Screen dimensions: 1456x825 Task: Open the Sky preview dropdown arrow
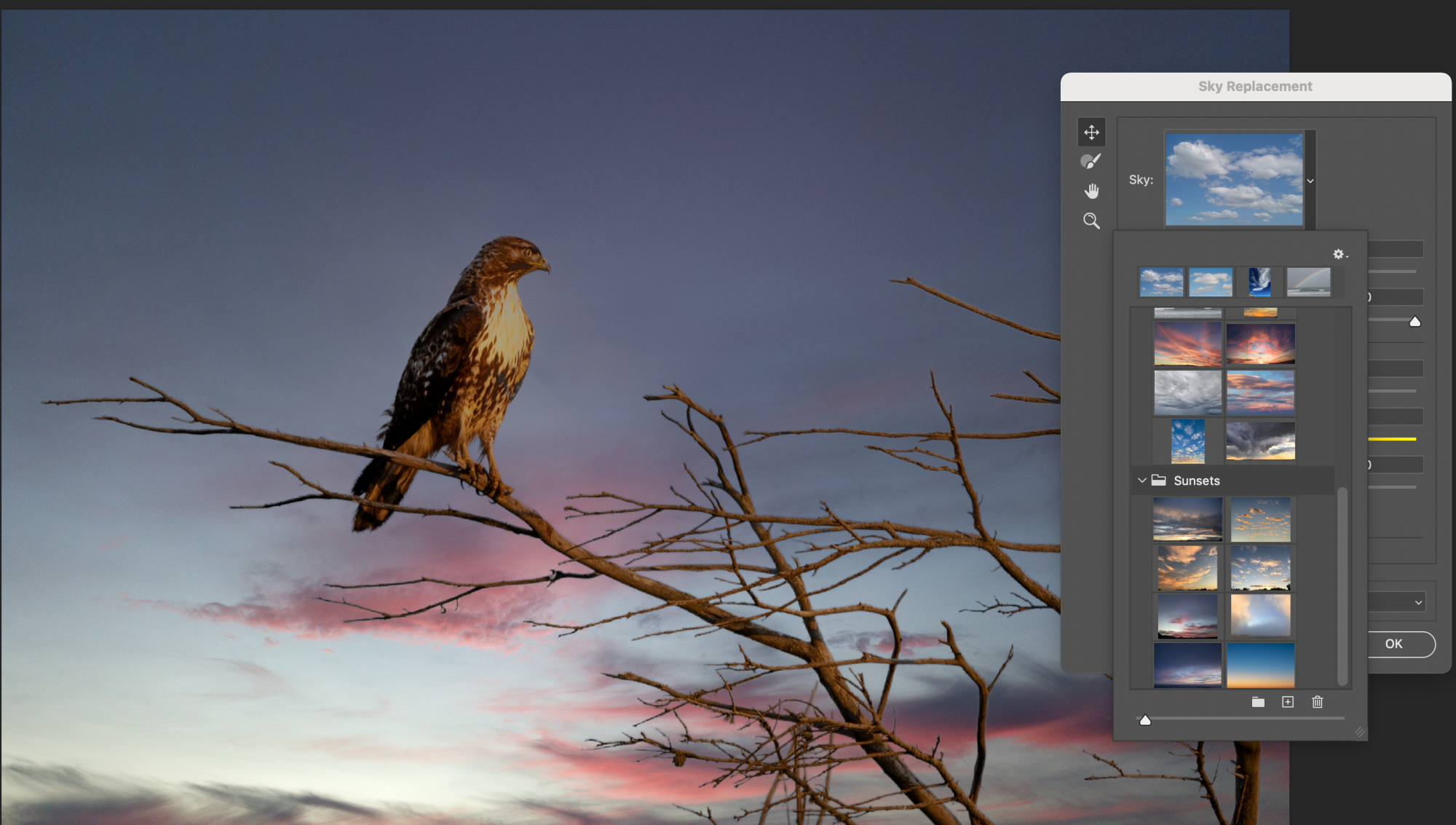pyautogui.click(x=1310, y=181)
